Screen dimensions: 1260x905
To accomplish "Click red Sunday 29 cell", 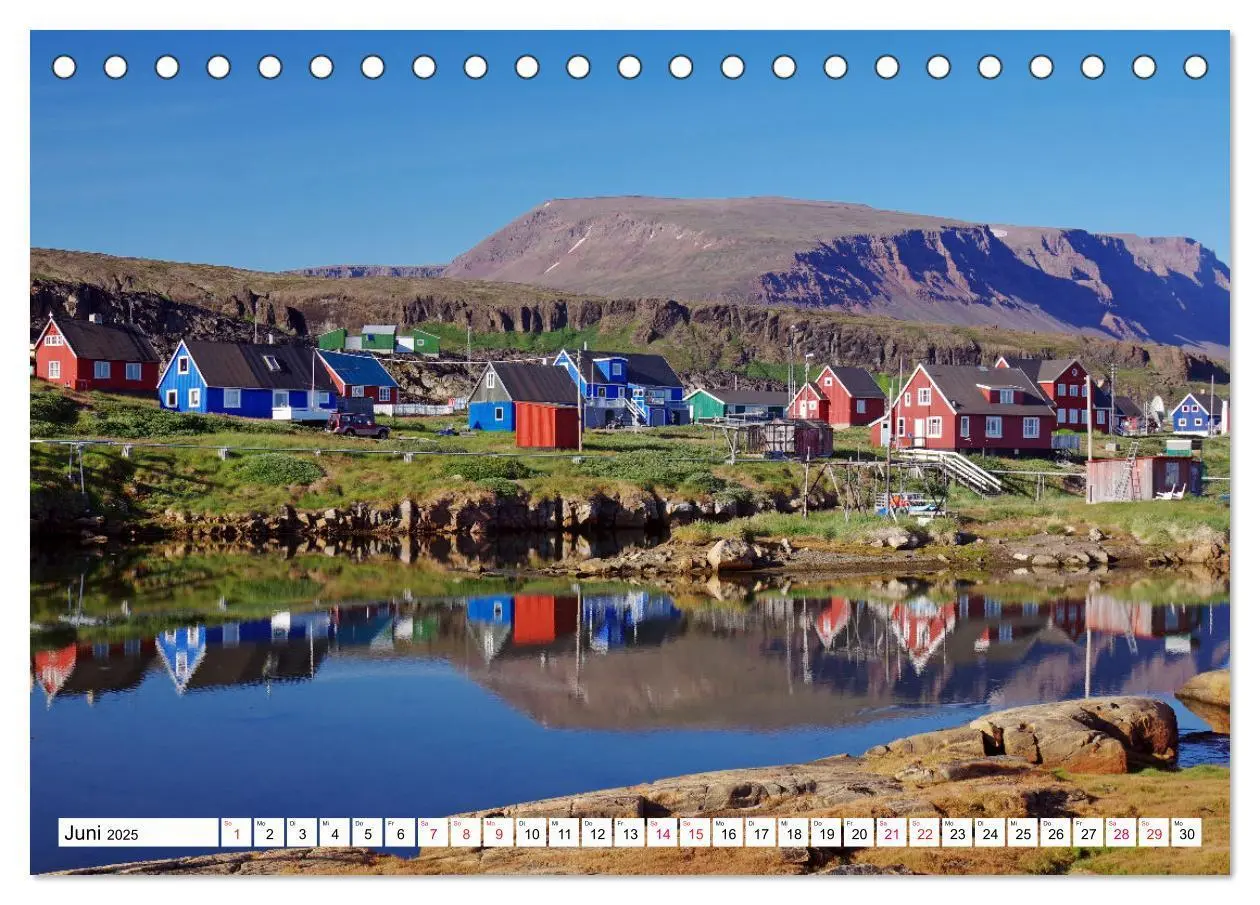I will 1154,833.
